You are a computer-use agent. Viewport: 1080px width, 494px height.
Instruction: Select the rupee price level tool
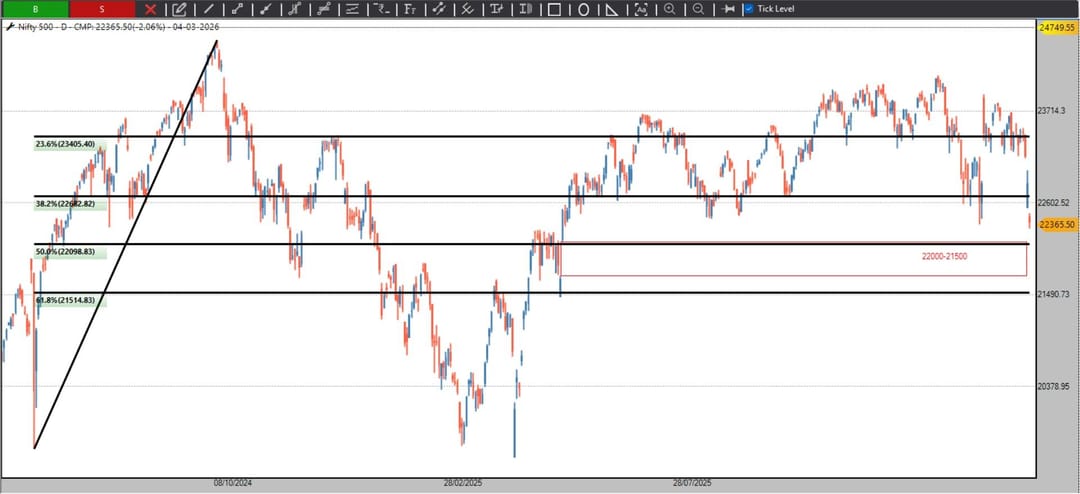381,9
